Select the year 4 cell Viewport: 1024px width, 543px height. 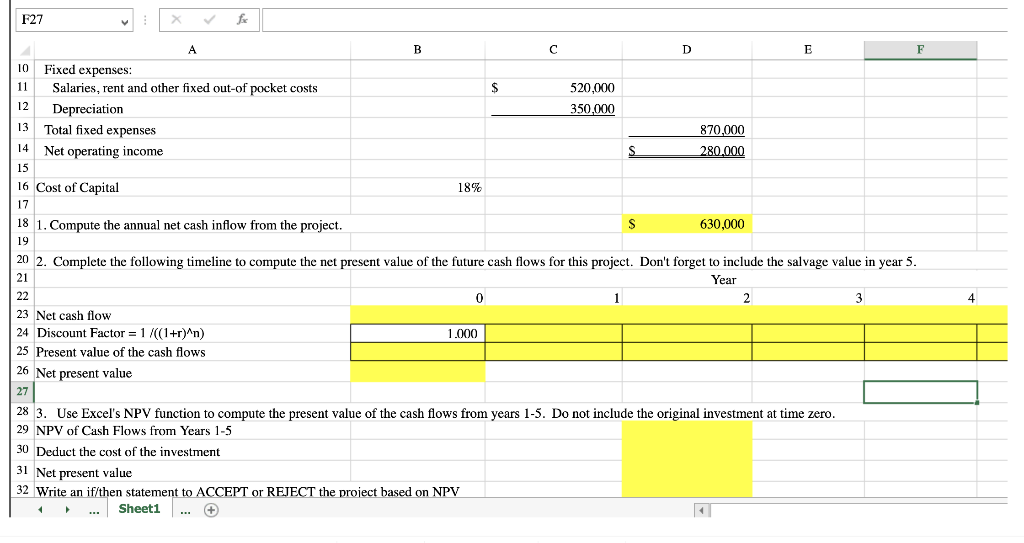click(920, 297)
